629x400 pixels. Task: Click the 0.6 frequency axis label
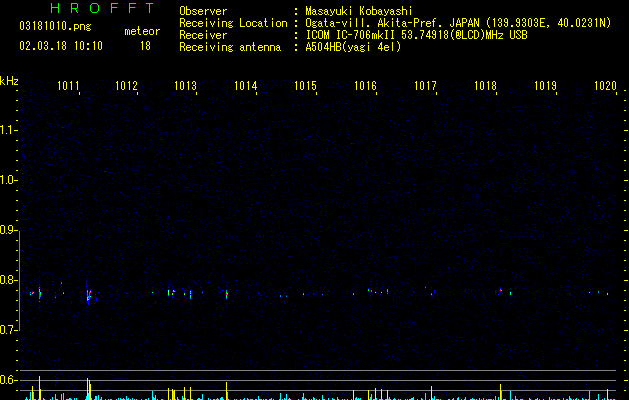click(x=8, y=380)
